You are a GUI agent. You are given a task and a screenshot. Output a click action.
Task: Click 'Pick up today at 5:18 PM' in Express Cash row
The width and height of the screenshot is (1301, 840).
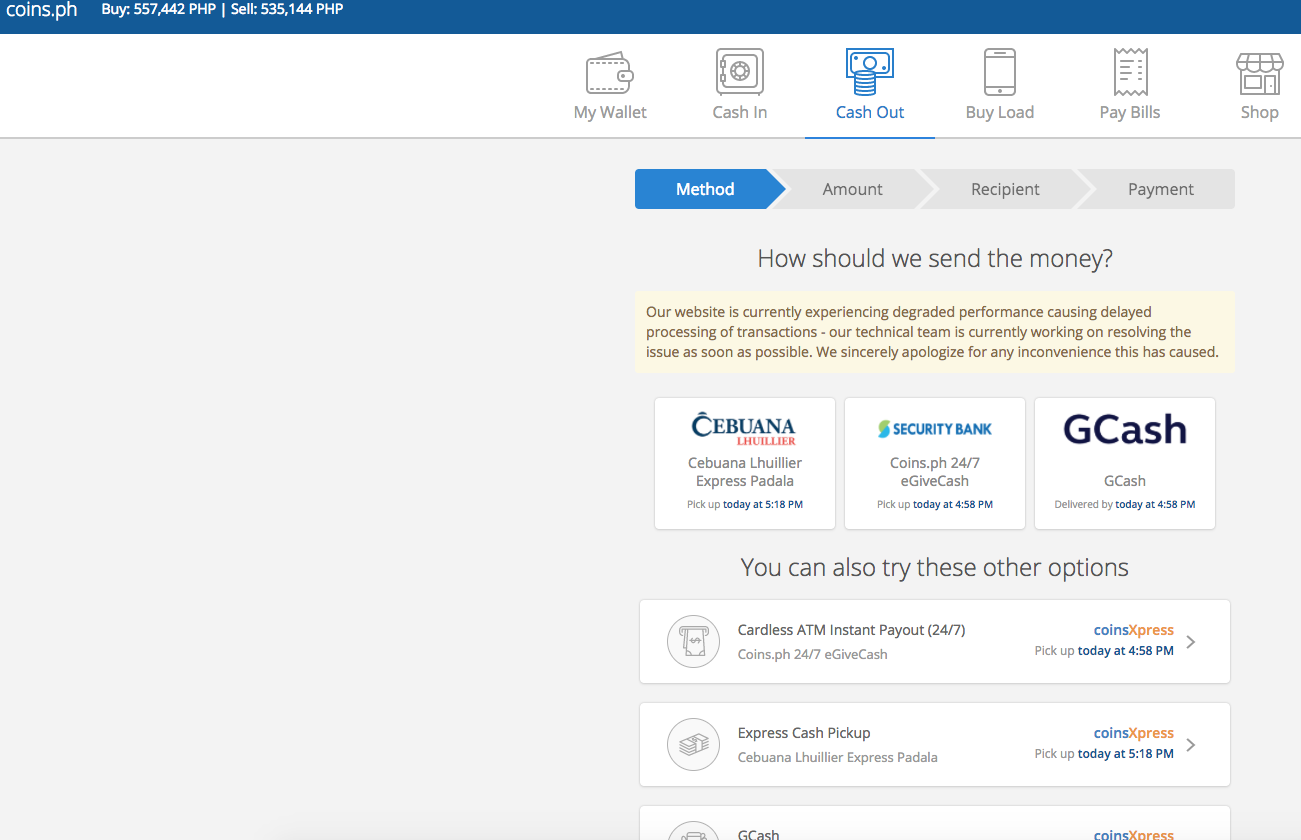(1104, 754)
